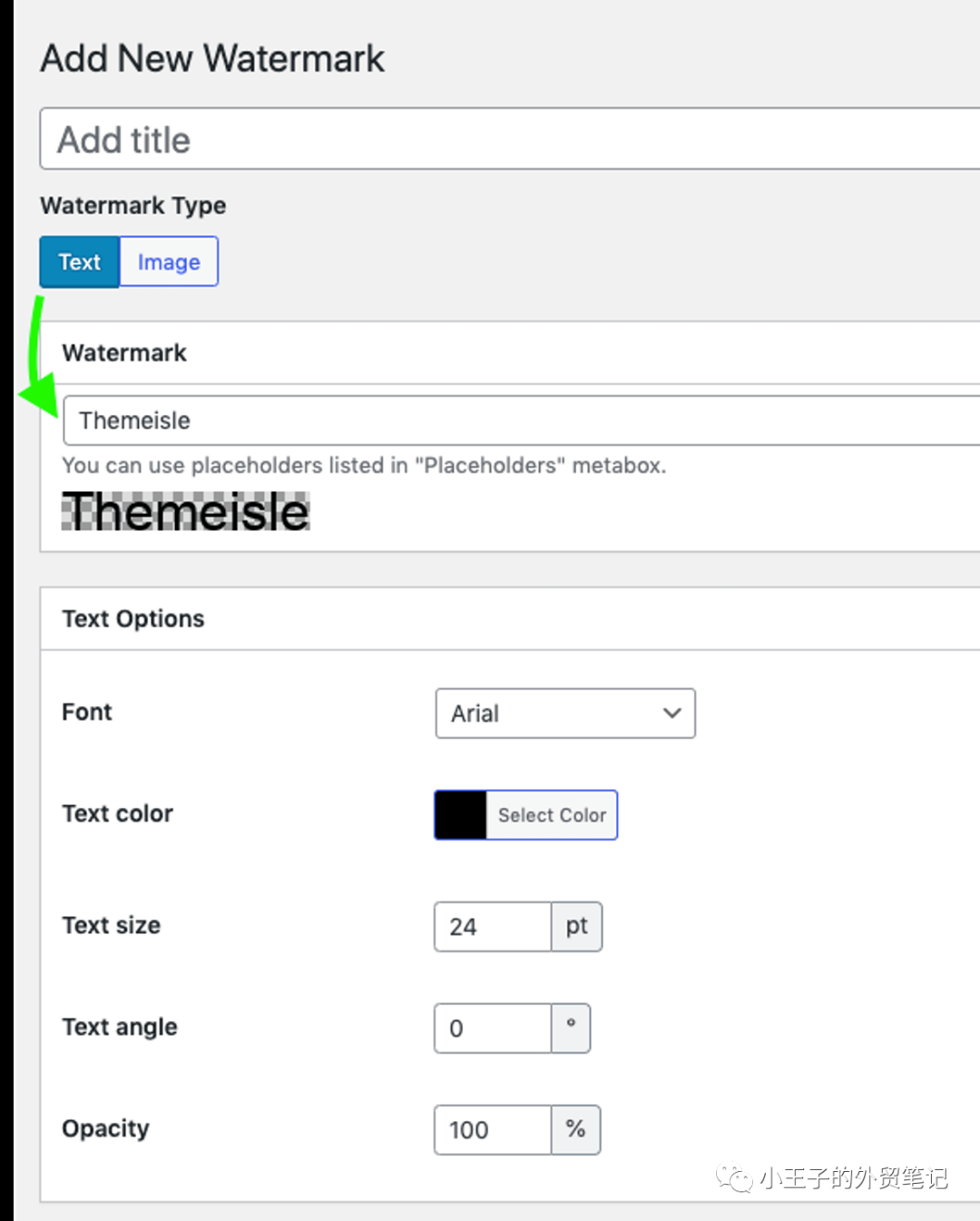This screenshot has width=980, height=1221.
Task: Click the black text color swatch
Action: point(461,815)
